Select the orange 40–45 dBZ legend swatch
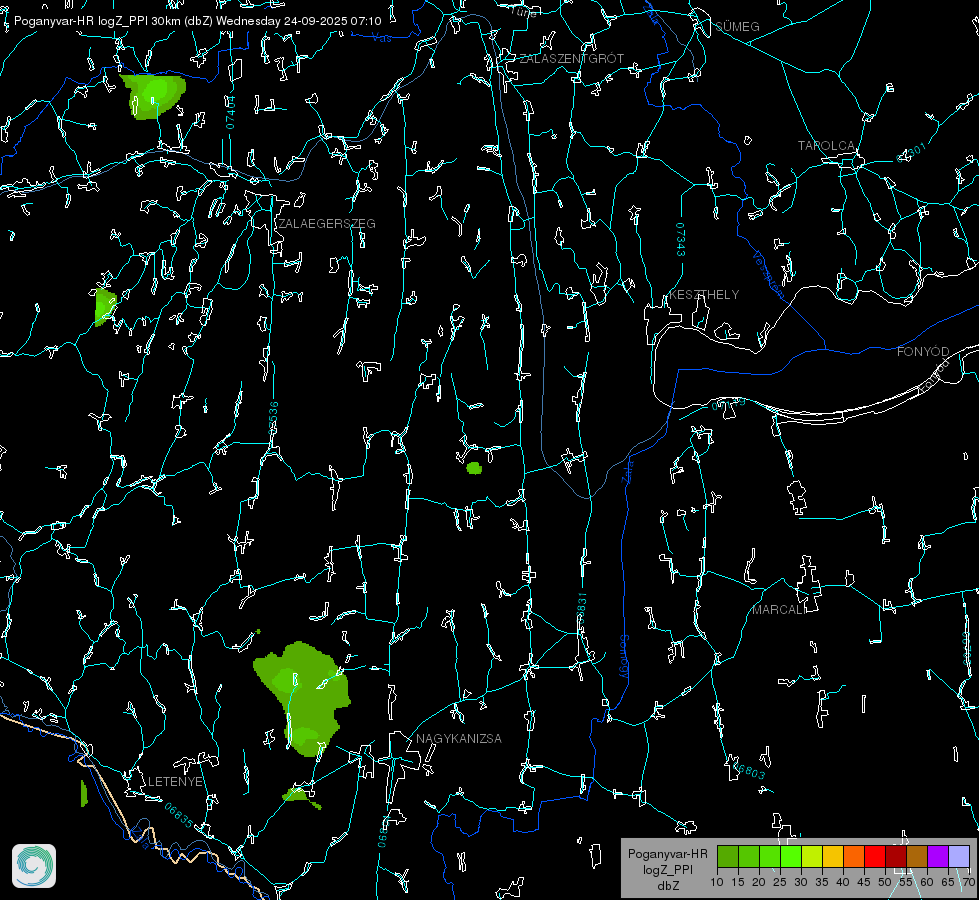Image resolution: width=979 pixels, height=900 pixels. coord(854,856)
